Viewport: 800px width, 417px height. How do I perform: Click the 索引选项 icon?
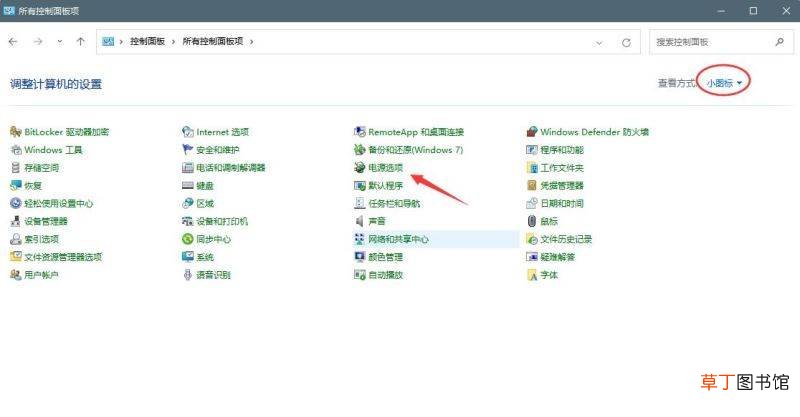[16, 239]
